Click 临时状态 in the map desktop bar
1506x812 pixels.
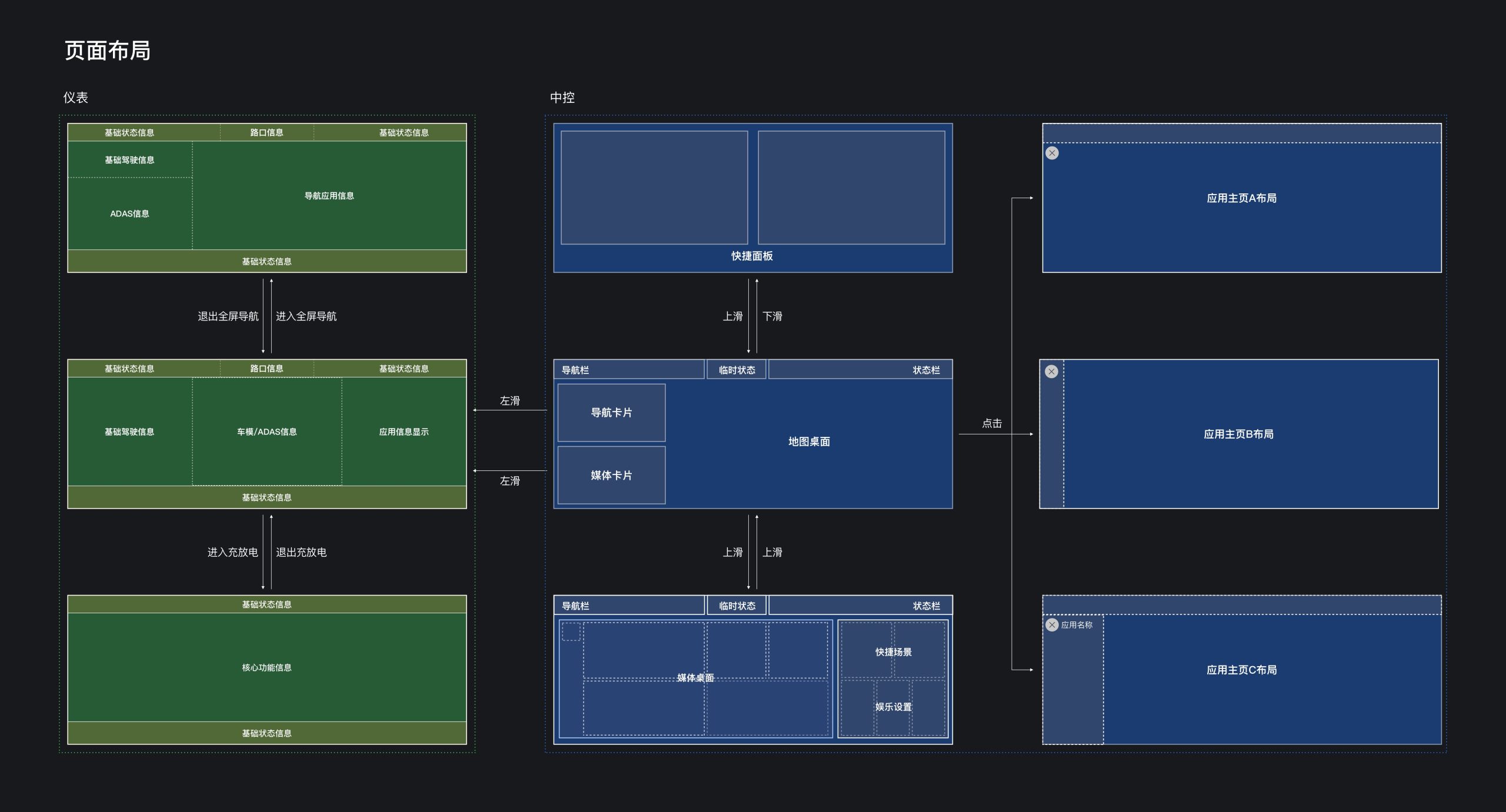click(737, 370)
